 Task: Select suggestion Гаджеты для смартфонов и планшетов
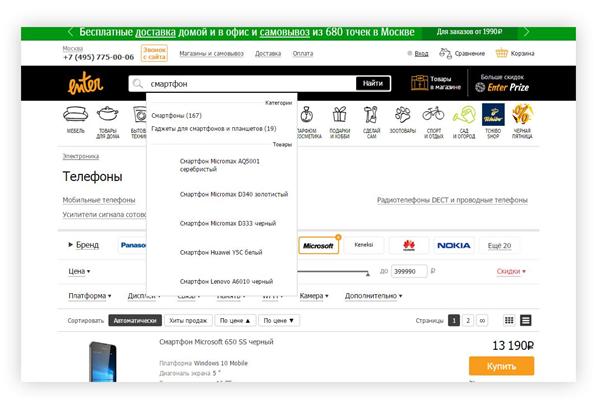coord(214,128)
